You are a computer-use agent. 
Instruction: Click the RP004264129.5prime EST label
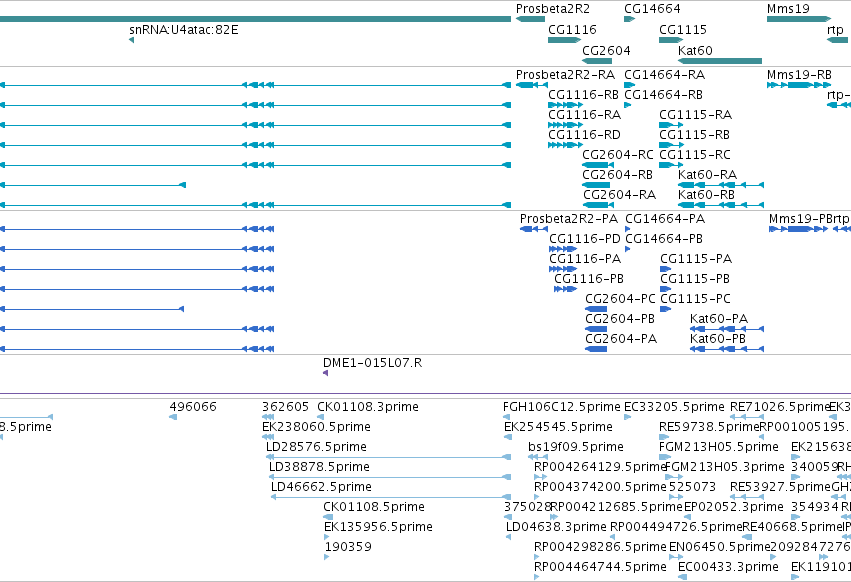tap(600, 468)
